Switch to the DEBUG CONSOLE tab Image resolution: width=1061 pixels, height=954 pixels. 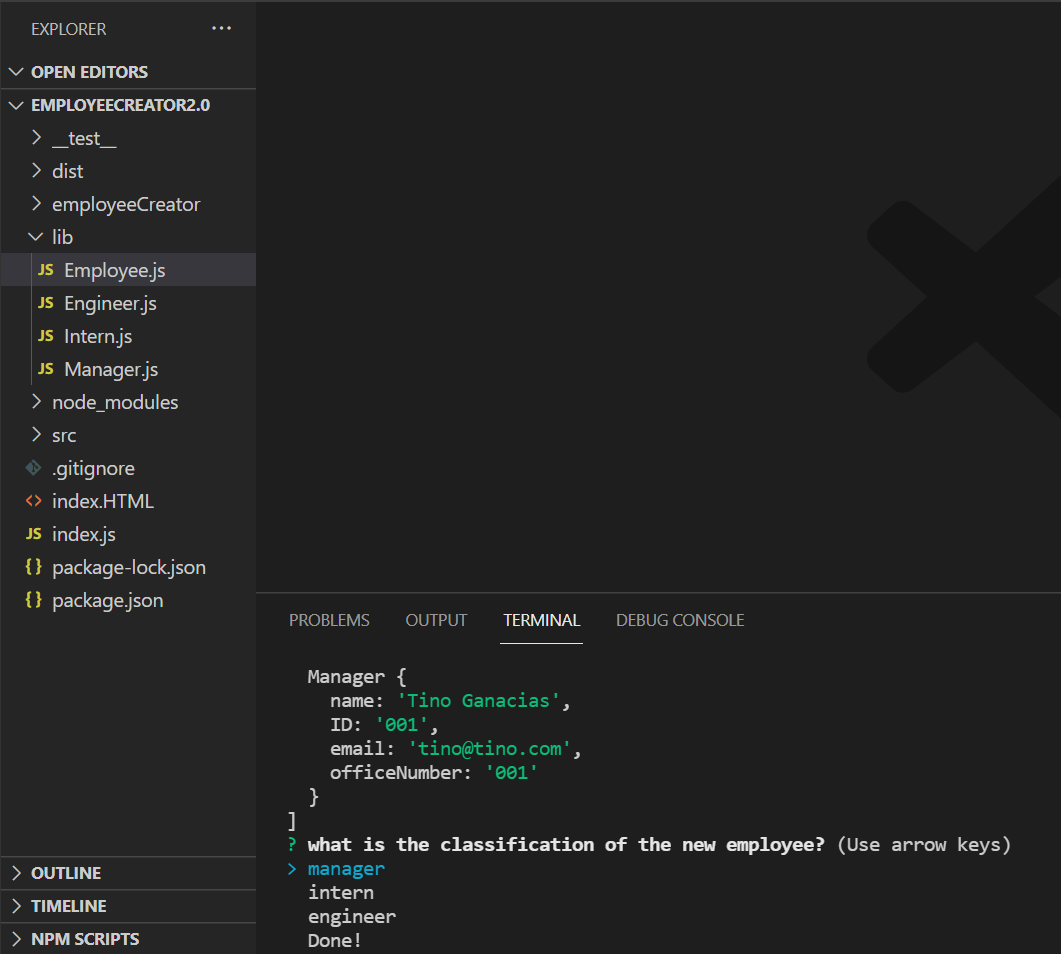[x=680, y=620]
